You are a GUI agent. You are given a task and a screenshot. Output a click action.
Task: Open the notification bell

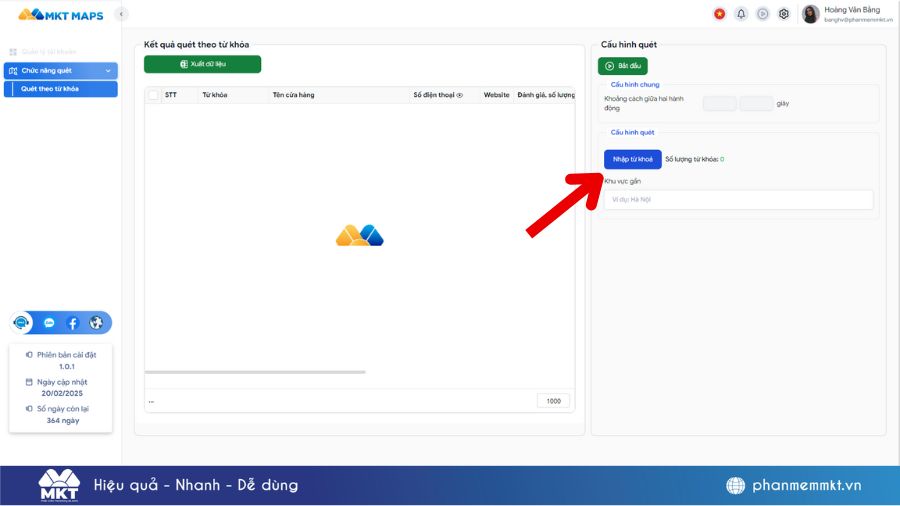pyautogui.click(x=741, y=14)
